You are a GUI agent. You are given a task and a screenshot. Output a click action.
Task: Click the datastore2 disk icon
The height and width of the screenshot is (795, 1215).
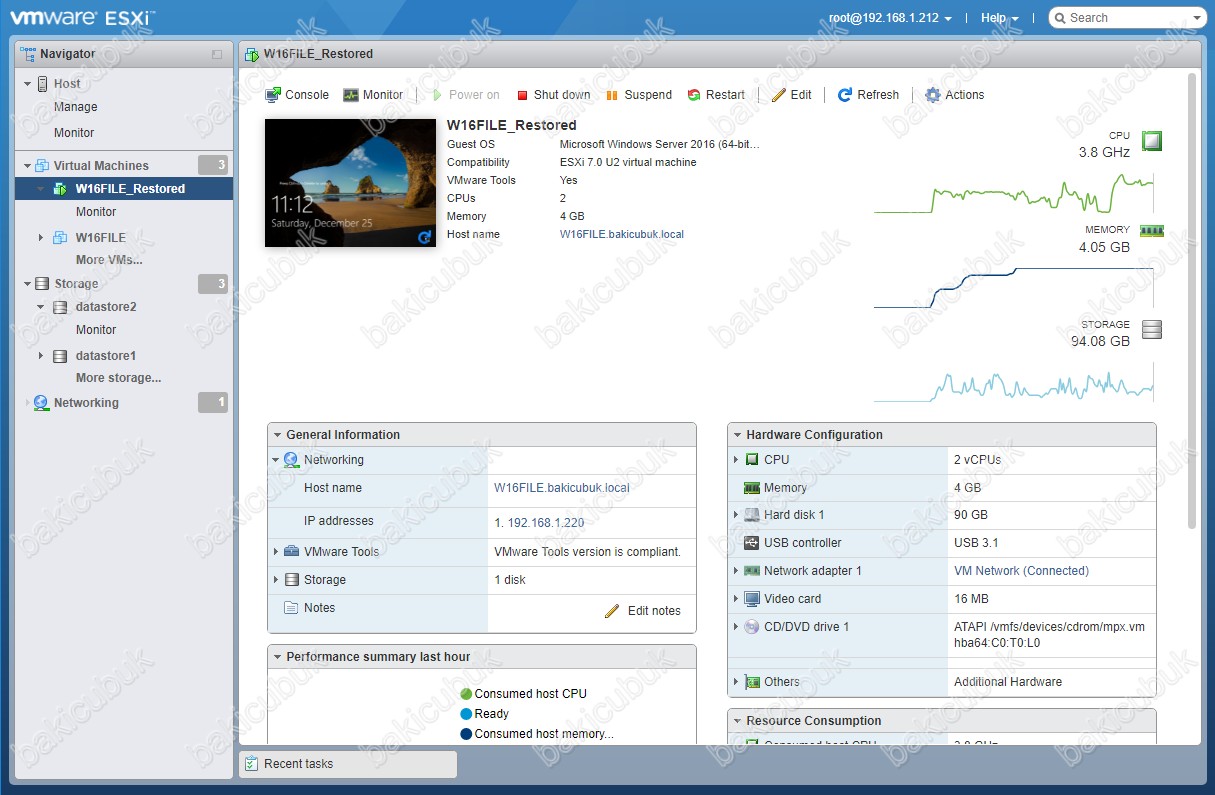60,307
